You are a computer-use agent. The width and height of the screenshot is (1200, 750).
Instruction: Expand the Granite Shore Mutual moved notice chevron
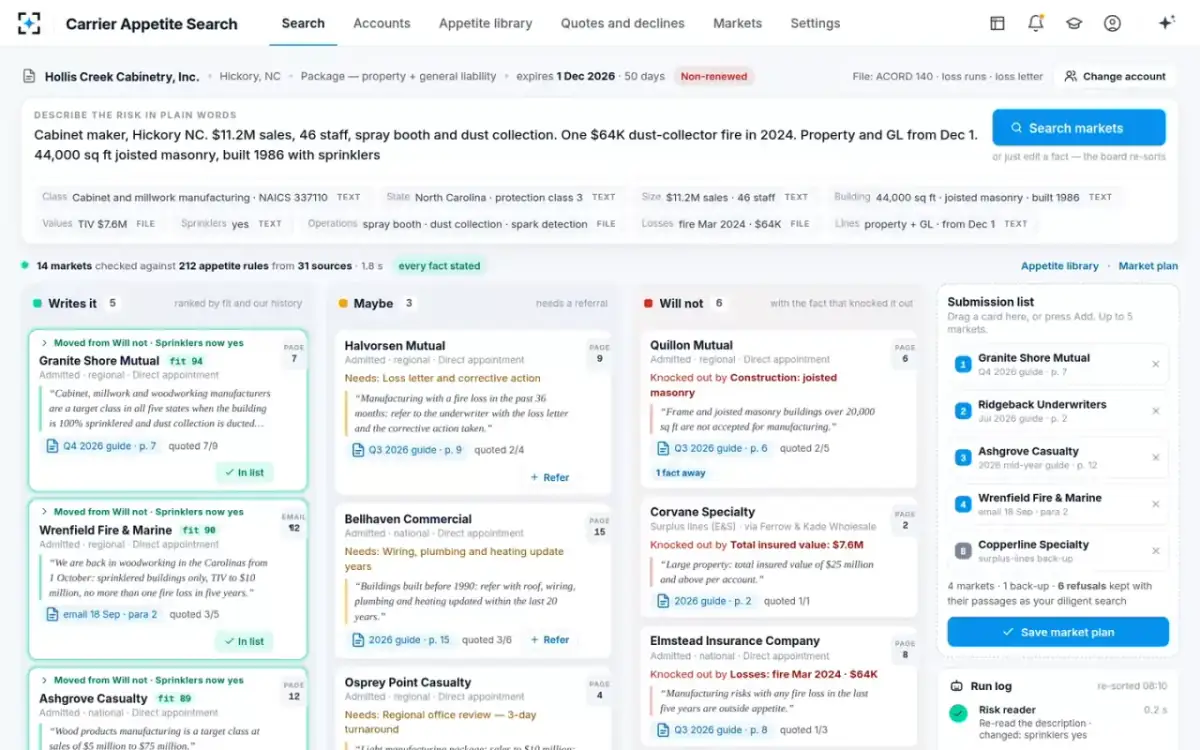coord(45,343)
